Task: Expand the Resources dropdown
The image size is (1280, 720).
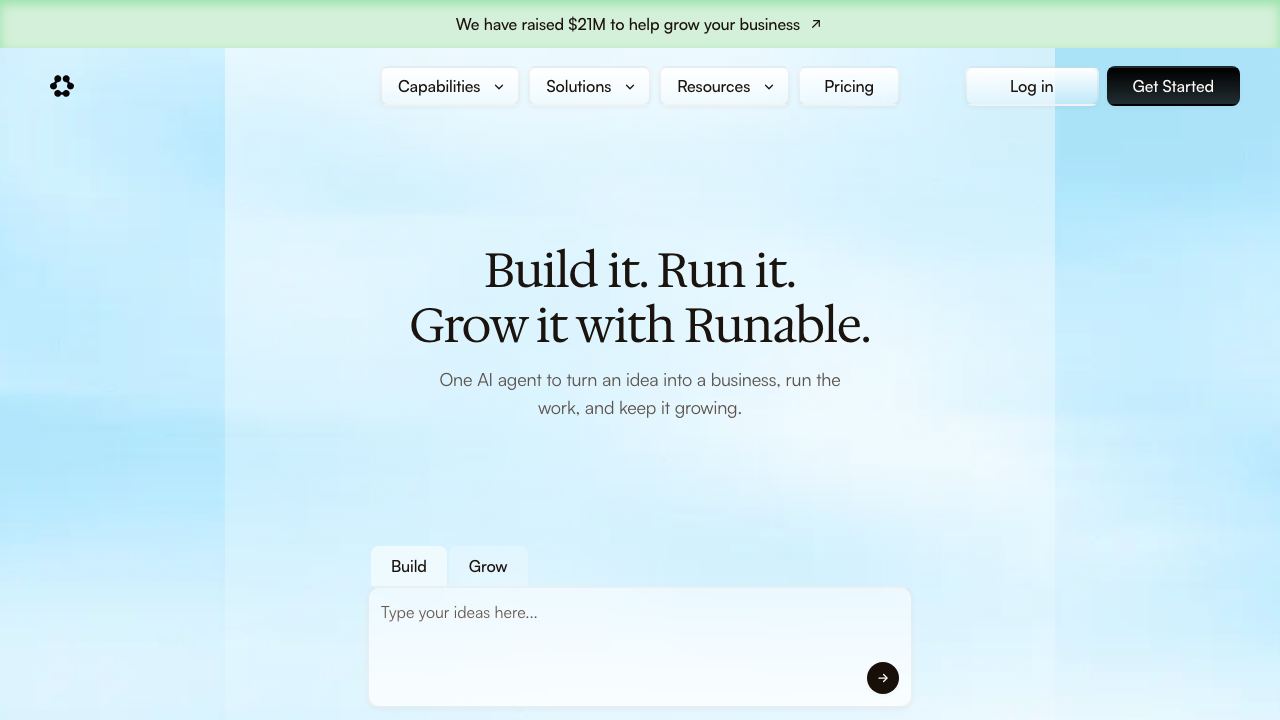Action: [x=724, y=86]
